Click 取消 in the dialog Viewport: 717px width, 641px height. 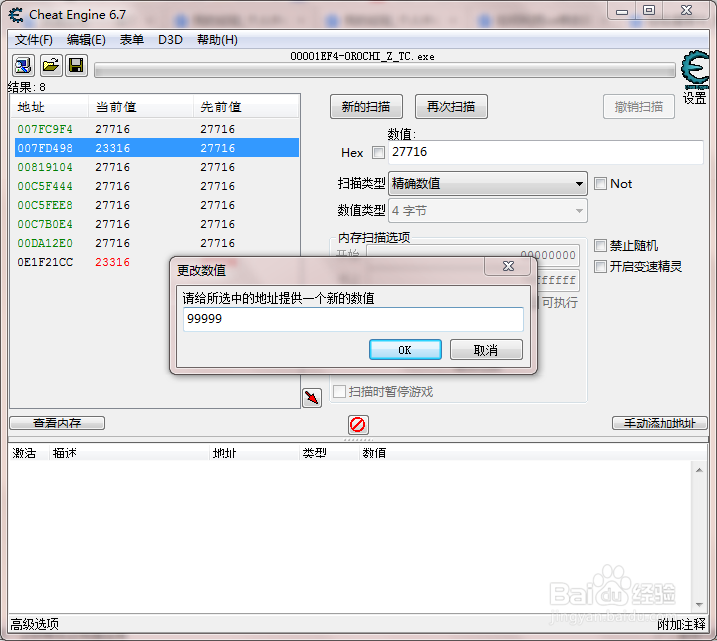486,350
